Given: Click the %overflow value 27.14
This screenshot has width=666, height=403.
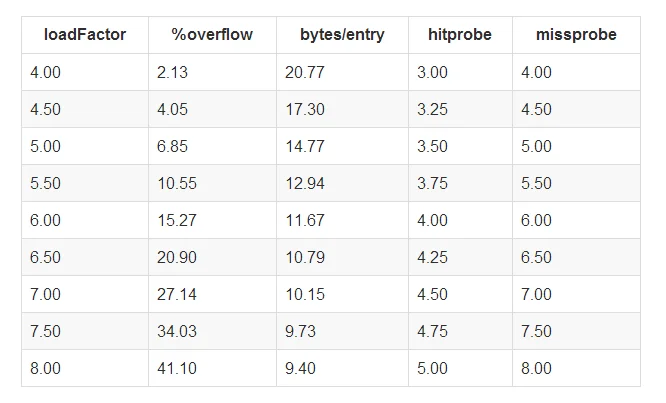Looking at the screenshot, I should point(177,294).
